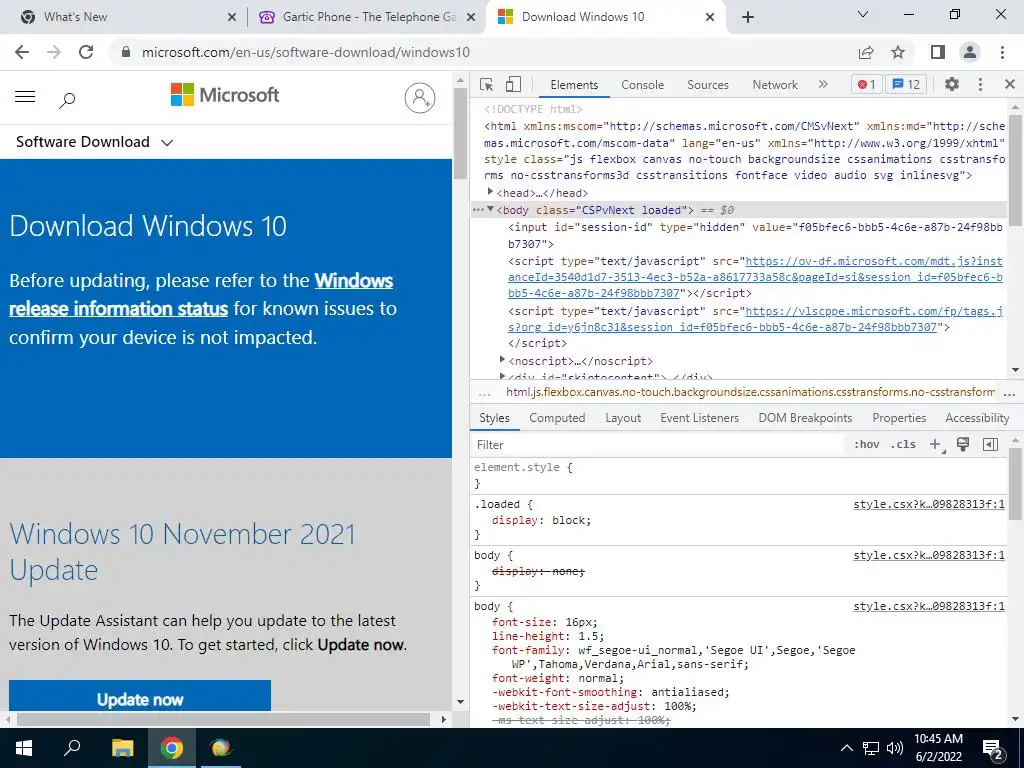The height and width of the screenshot is (768, 1024).
Task: Toggle the device toolbar in DevTools
Action: click(513, 84)
